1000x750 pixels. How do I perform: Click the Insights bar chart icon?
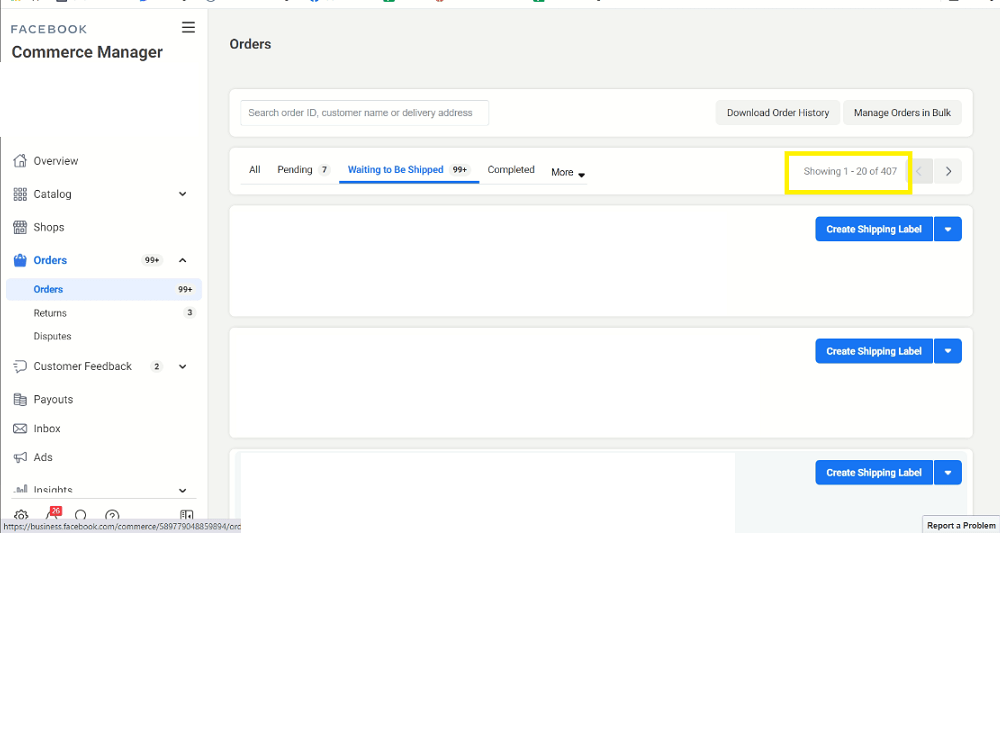coord(20,489)
